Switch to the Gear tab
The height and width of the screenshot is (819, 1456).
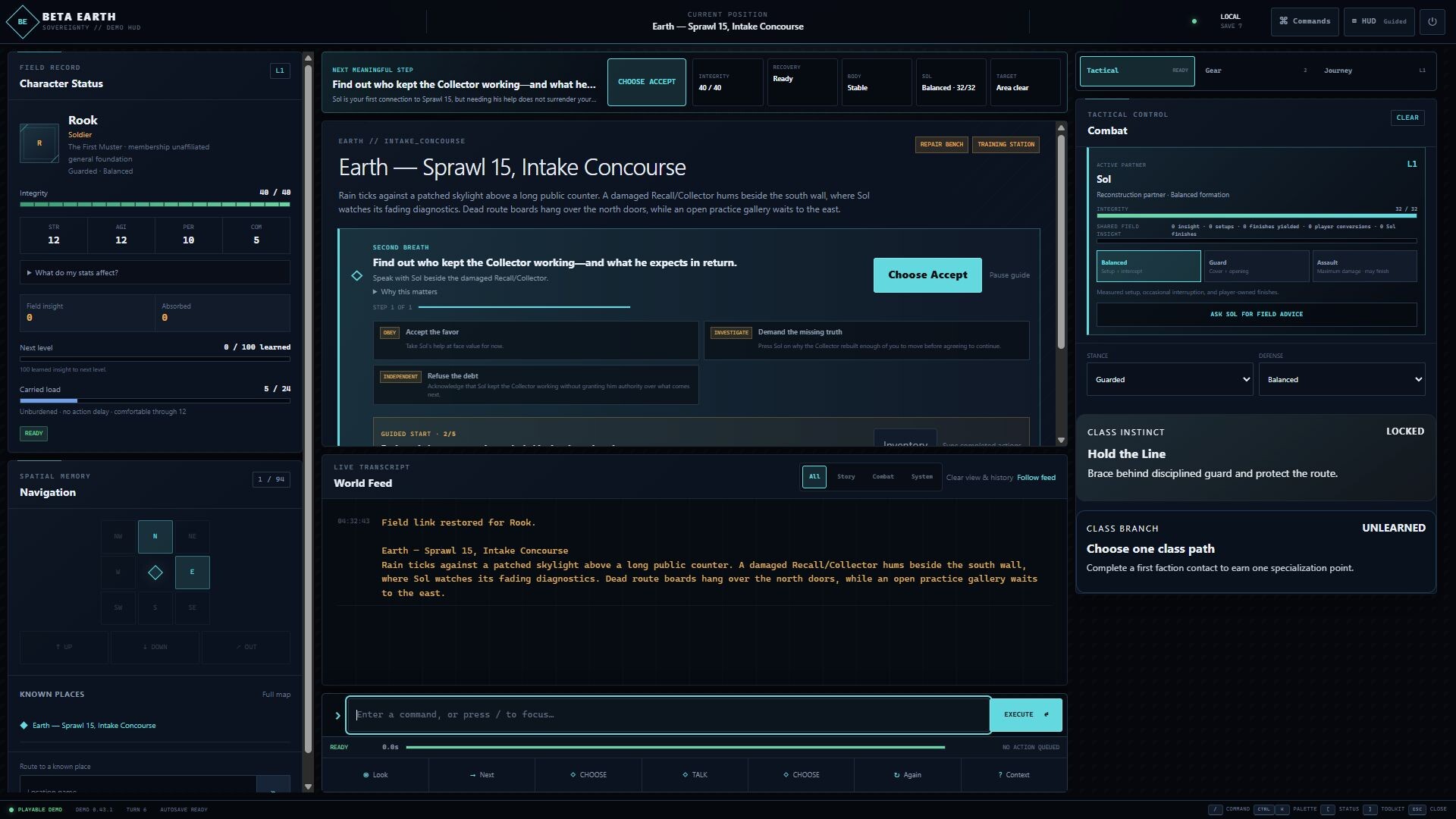(x=1255, y=71)
